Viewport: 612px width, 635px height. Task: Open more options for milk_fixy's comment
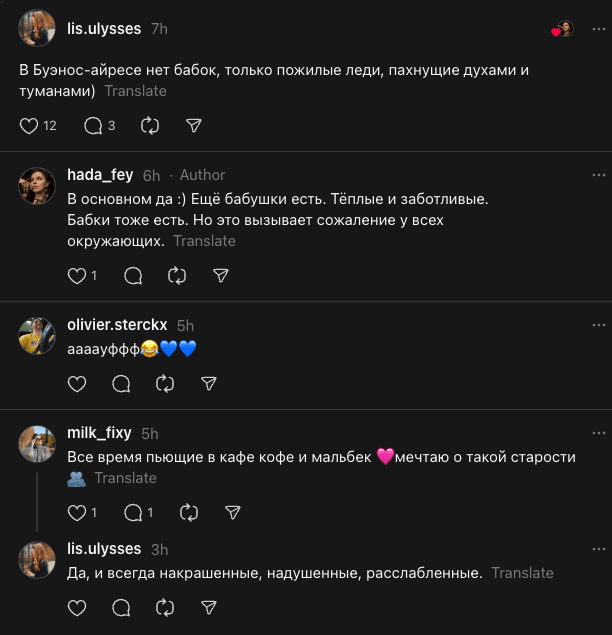598,433
